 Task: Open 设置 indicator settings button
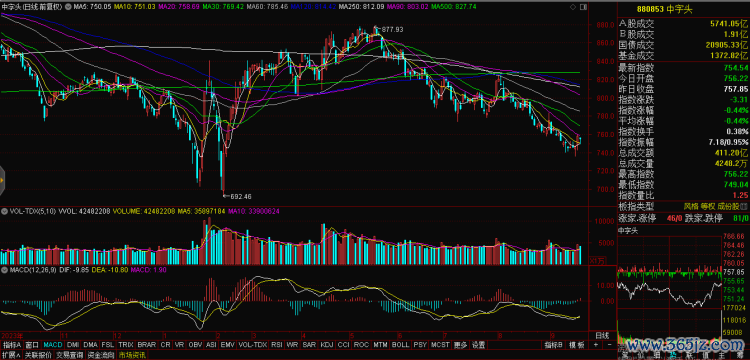tap(478, 345)
